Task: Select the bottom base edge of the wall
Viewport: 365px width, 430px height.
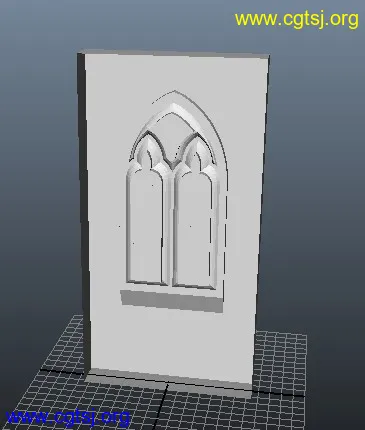Action: click(x=168, y=379)
